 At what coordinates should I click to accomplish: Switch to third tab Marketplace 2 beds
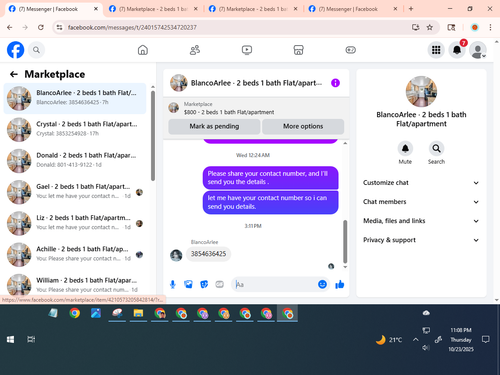click(x=253, y=9)
